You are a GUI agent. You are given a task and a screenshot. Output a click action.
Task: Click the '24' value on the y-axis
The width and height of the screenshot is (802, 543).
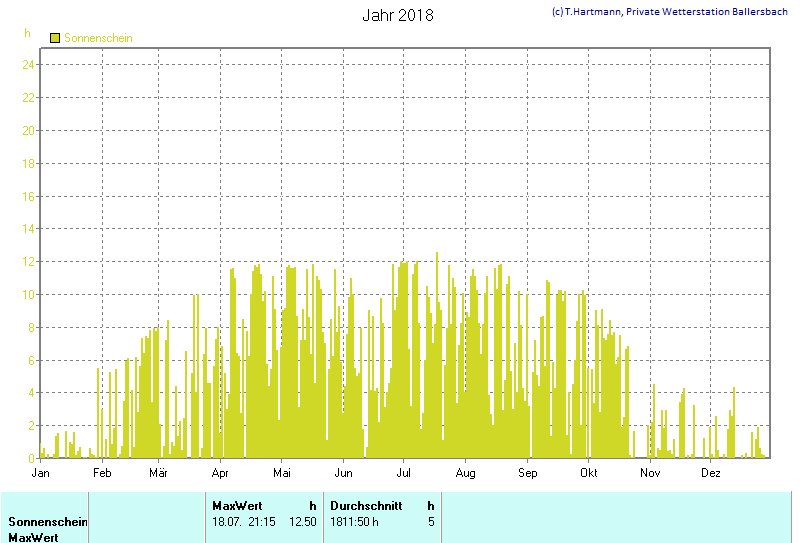[x=29, y=64]
